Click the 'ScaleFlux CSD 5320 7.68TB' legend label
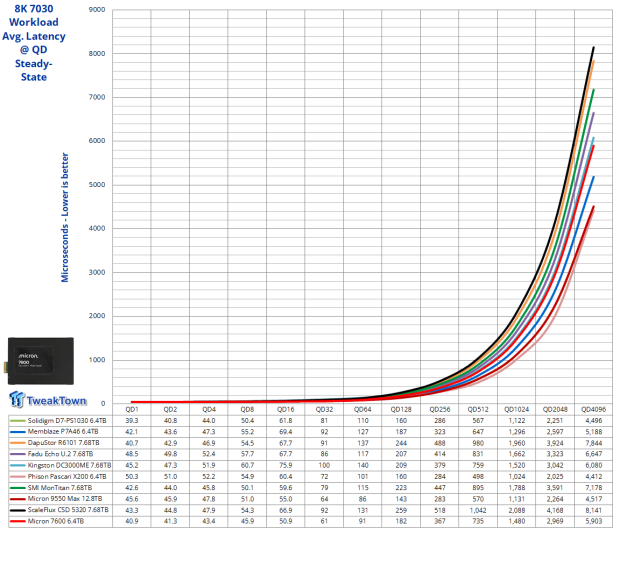Viewport: 620px width, 568px height. pos(68,510)
